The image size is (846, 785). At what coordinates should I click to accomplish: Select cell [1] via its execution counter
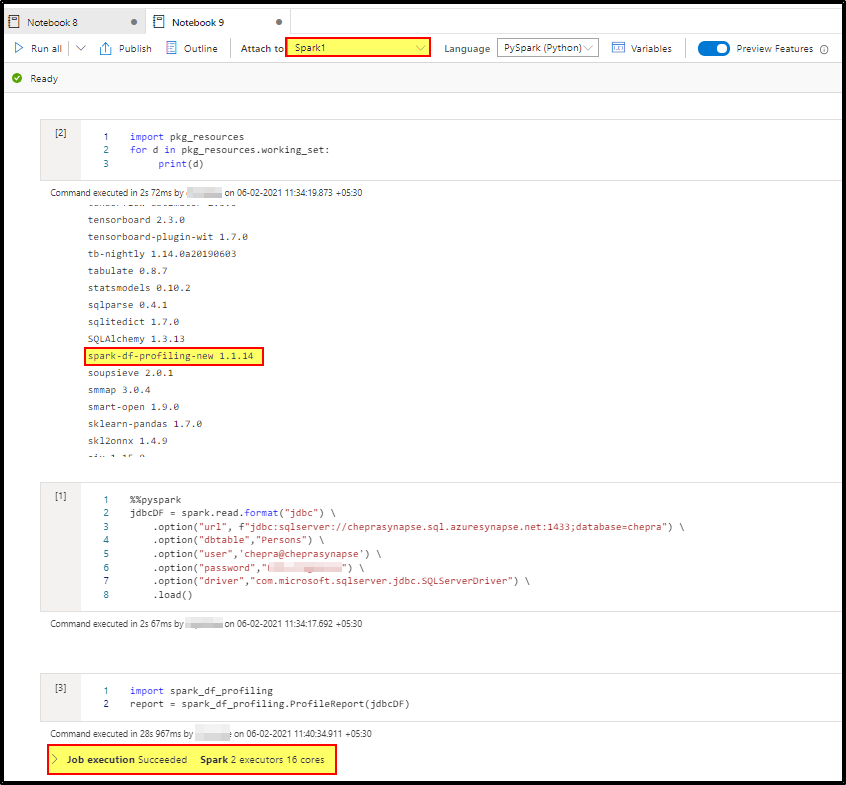pos(61,496)
